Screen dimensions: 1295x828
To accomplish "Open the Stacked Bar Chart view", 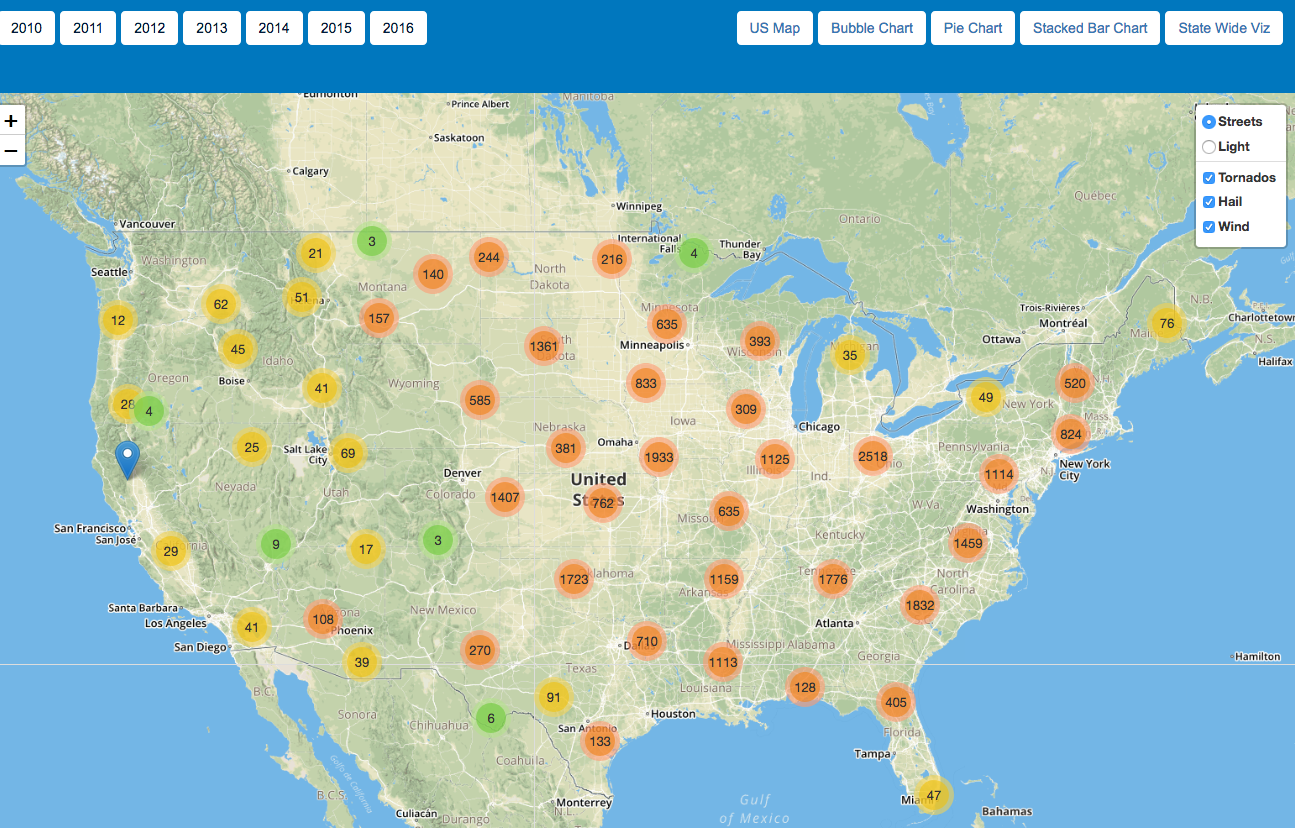I will pyautogui.click(x=1090, y=28).
